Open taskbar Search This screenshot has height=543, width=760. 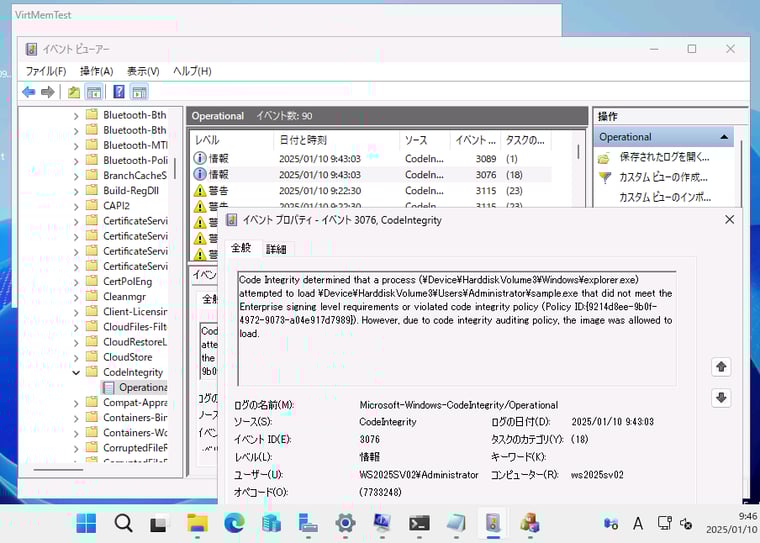tap(123, 523)
